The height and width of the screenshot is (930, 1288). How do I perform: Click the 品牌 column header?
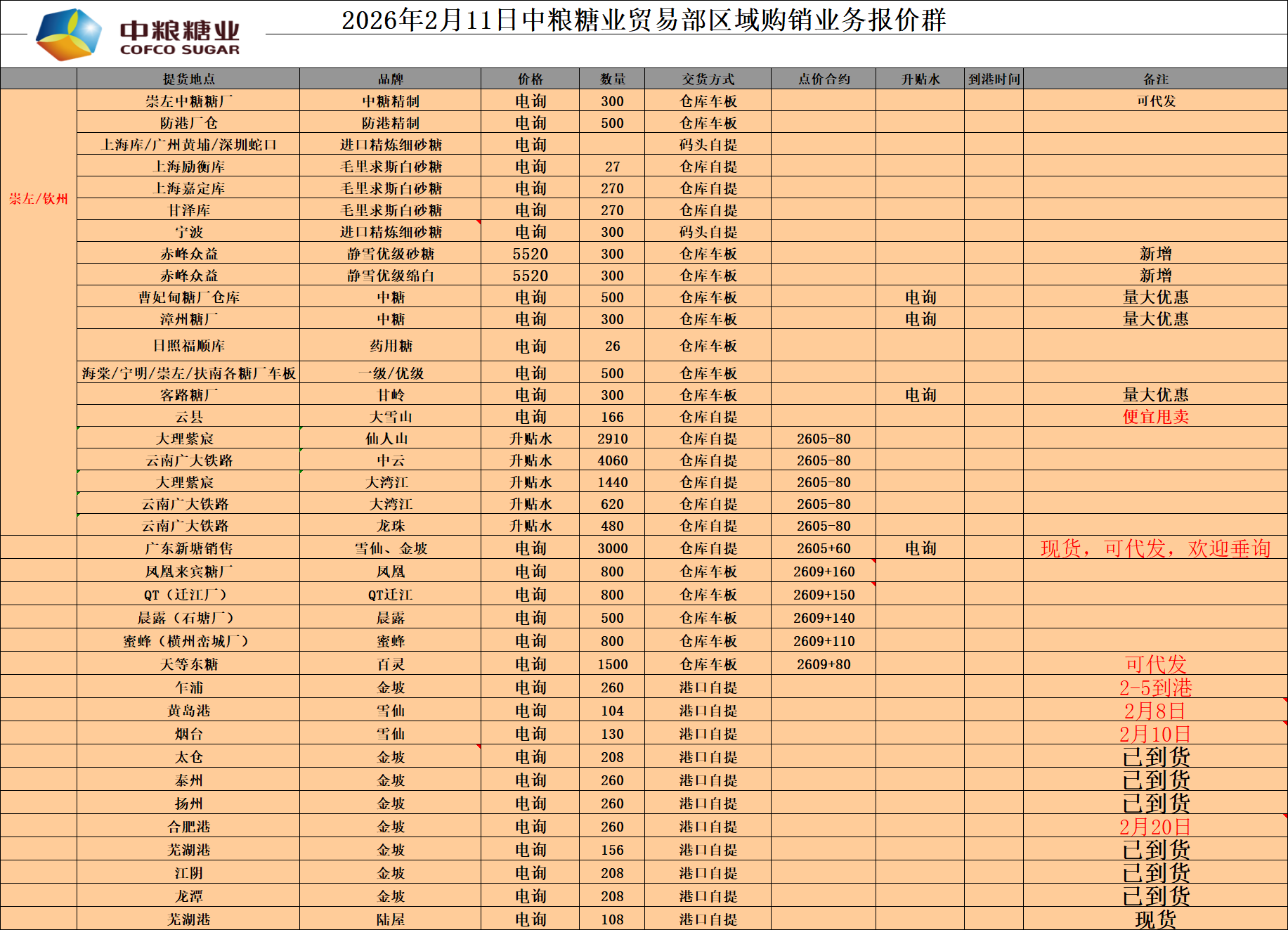point(390,79)
